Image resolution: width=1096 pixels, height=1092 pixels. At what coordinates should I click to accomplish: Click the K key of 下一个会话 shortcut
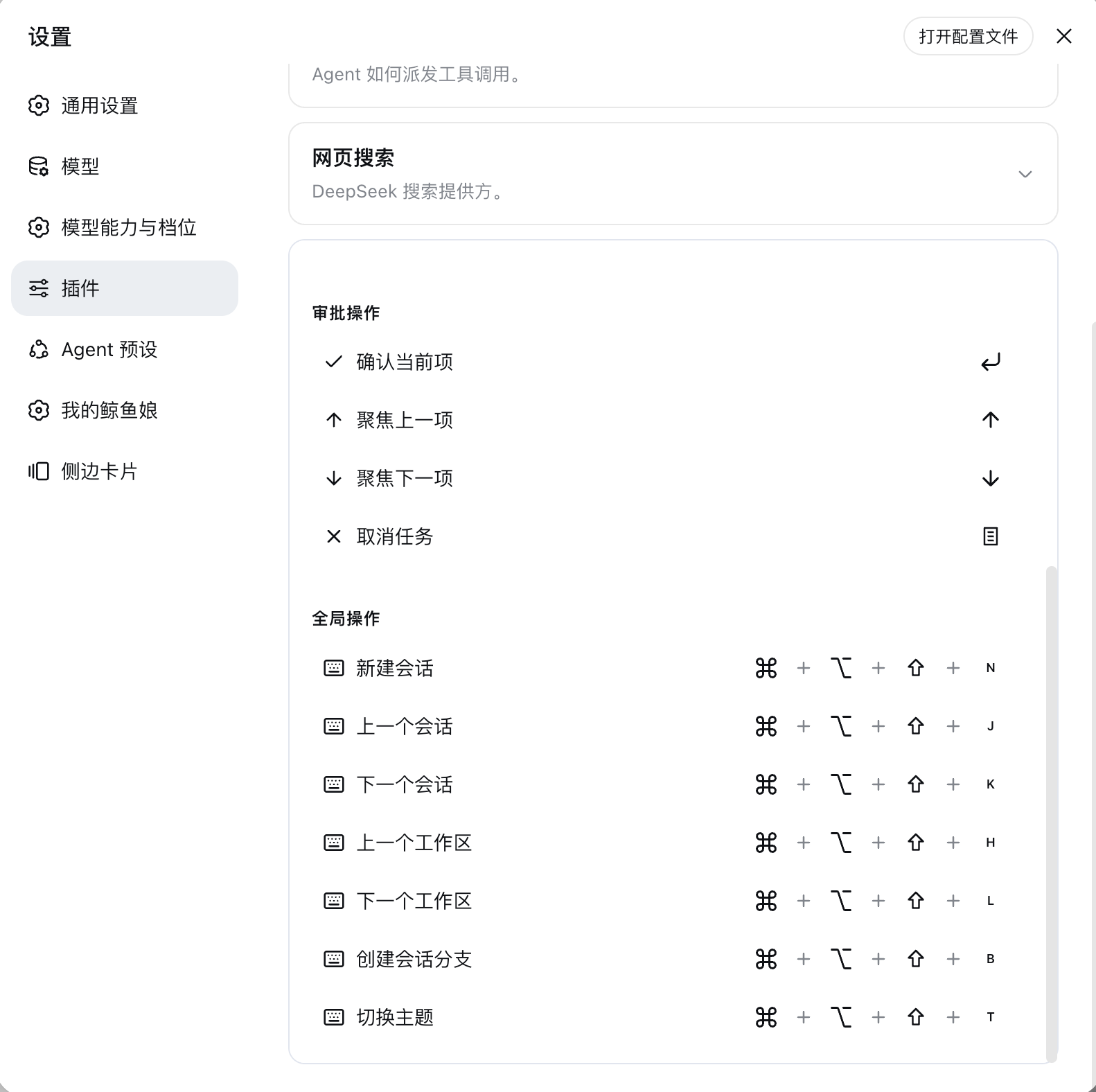(x=991, y=784)
